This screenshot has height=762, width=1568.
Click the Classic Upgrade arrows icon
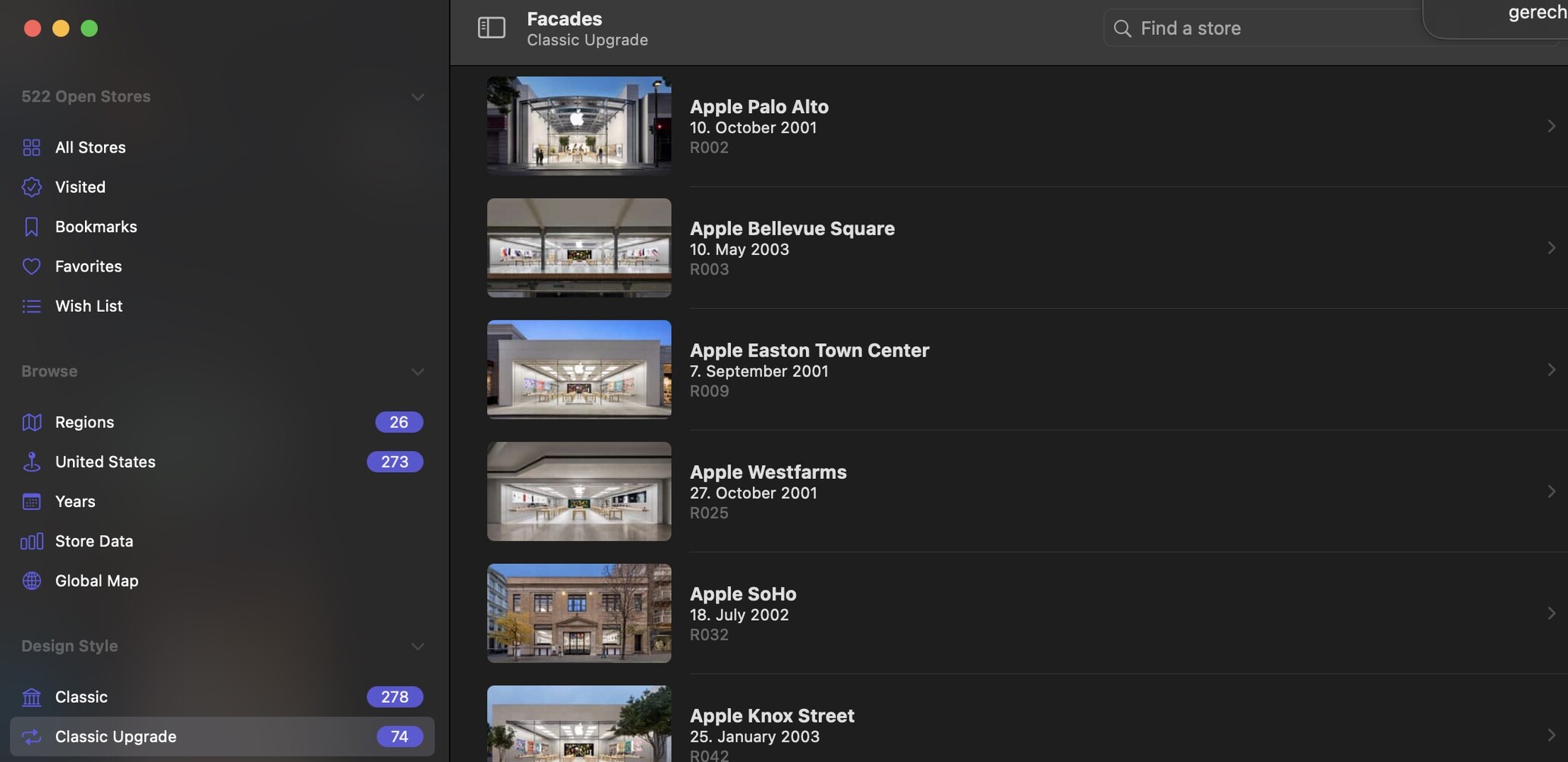coord(31,736)
